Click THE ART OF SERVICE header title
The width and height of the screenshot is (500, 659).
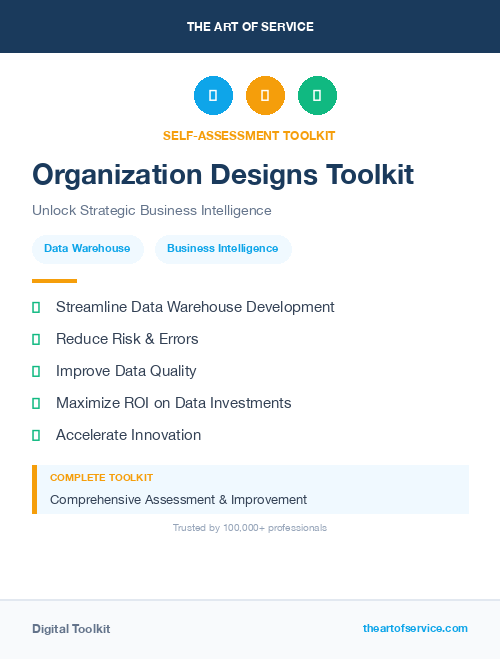250,27
